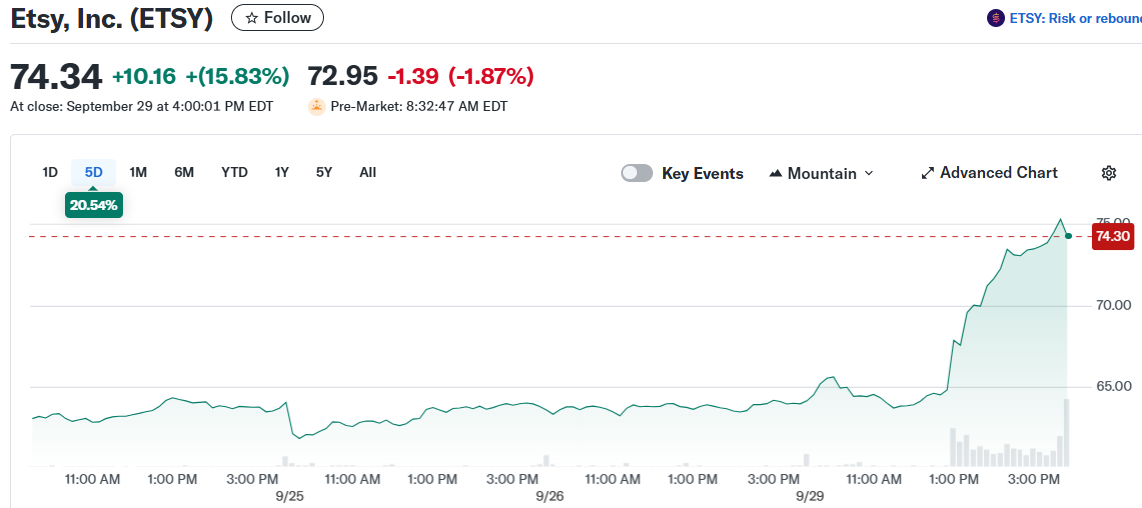Open the Mountain chart type dropdown
The height and width of the screenshot is (508, 1142).
[821, 173]
